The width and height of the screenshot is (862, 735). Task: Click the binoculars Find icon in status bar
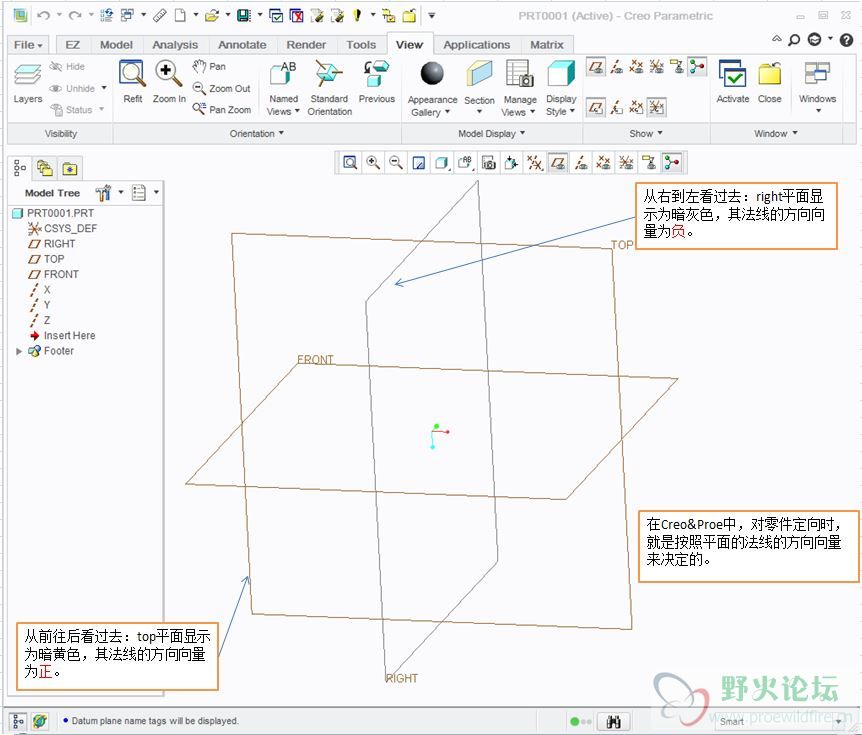[613, 721]
